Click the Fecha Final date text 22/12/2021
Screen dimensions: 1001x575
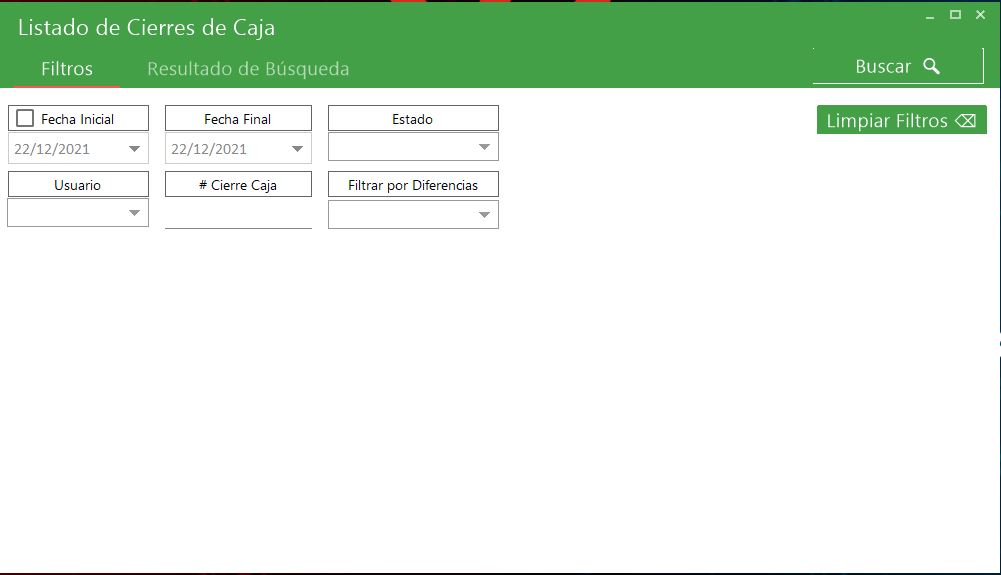click(x=209, y=149)
